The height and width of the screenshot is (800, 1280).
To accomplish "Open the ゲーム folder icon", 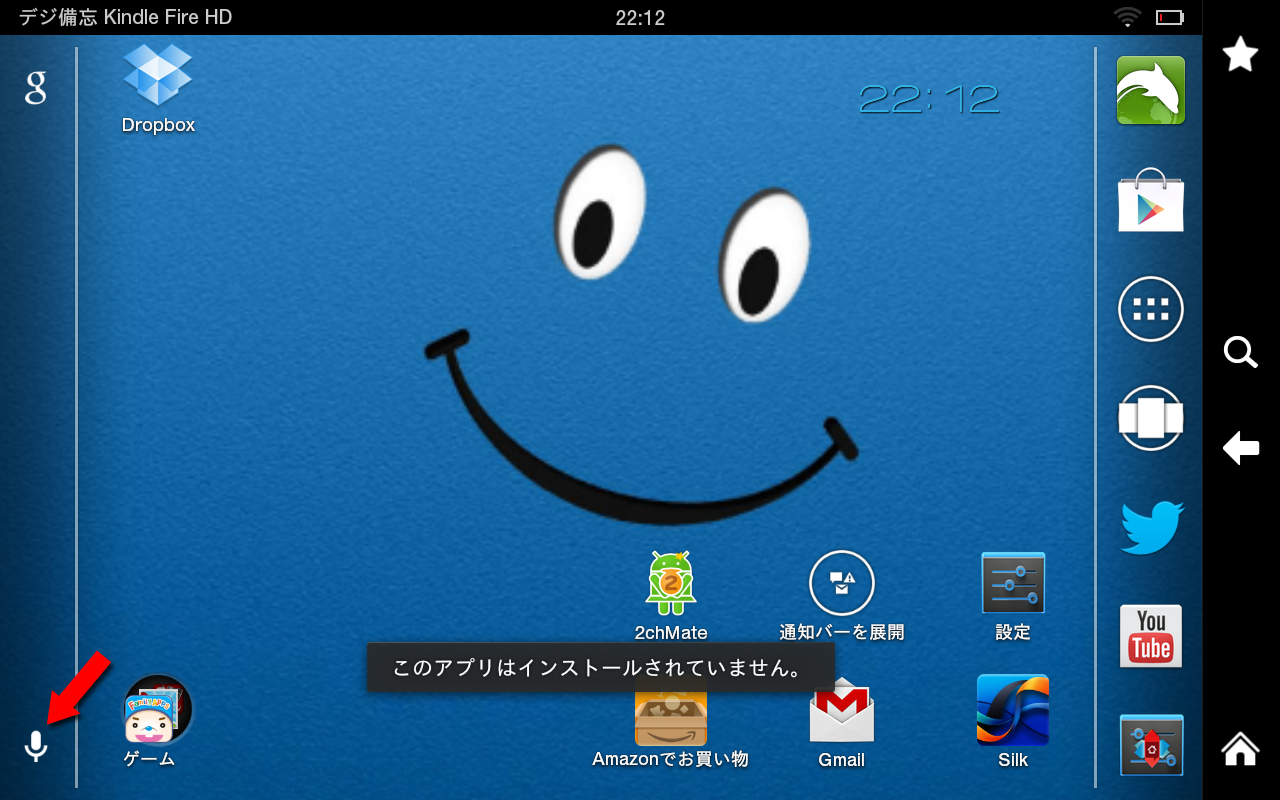I will coord(157,710).
